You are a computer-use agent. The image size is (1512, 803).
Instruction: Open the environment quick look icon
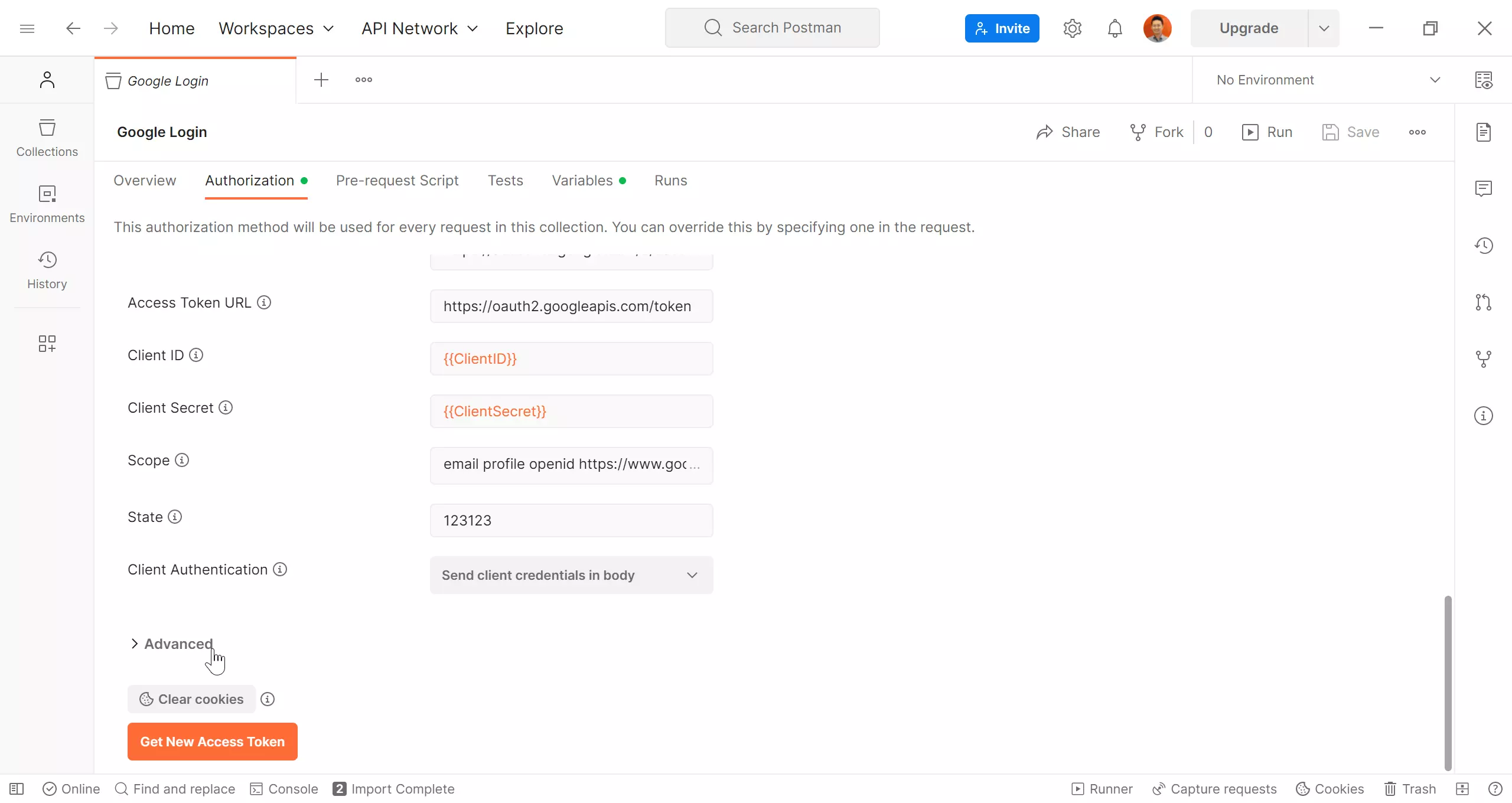(x=1483, y=80)
